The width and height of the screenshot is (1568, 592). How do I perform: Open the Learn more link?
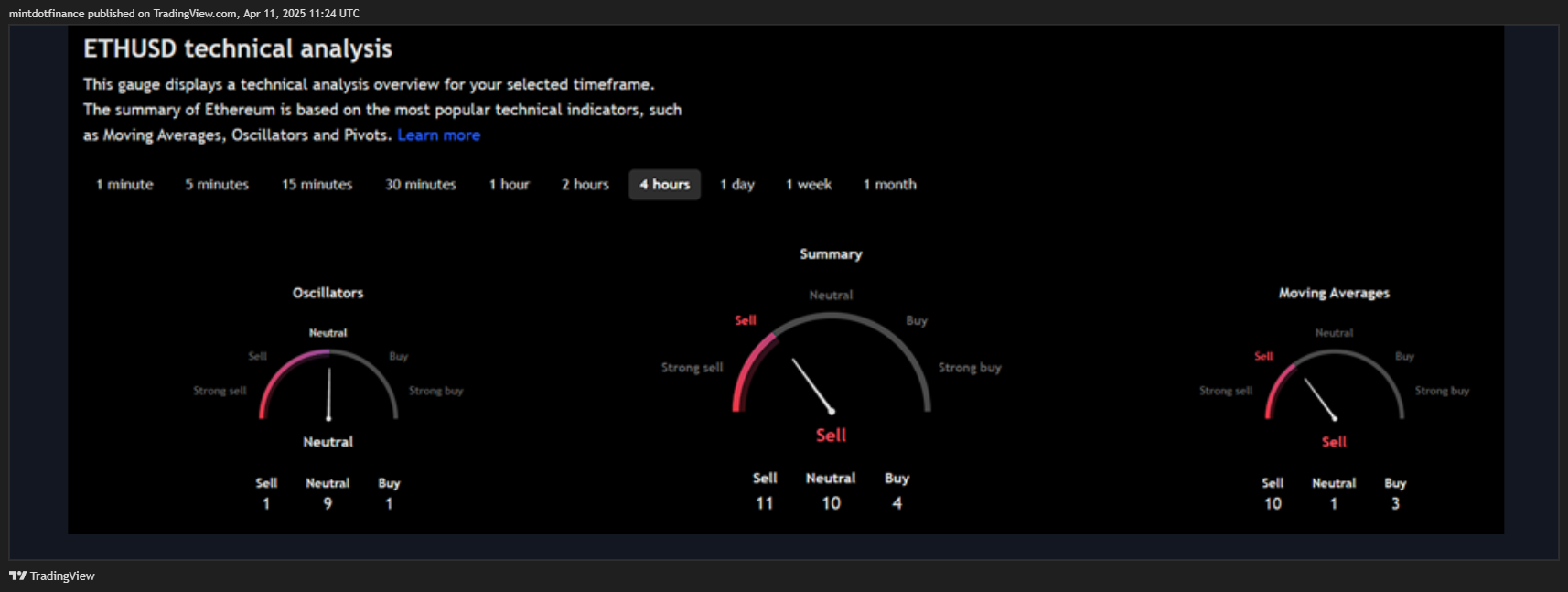click(x=439, y=135)
